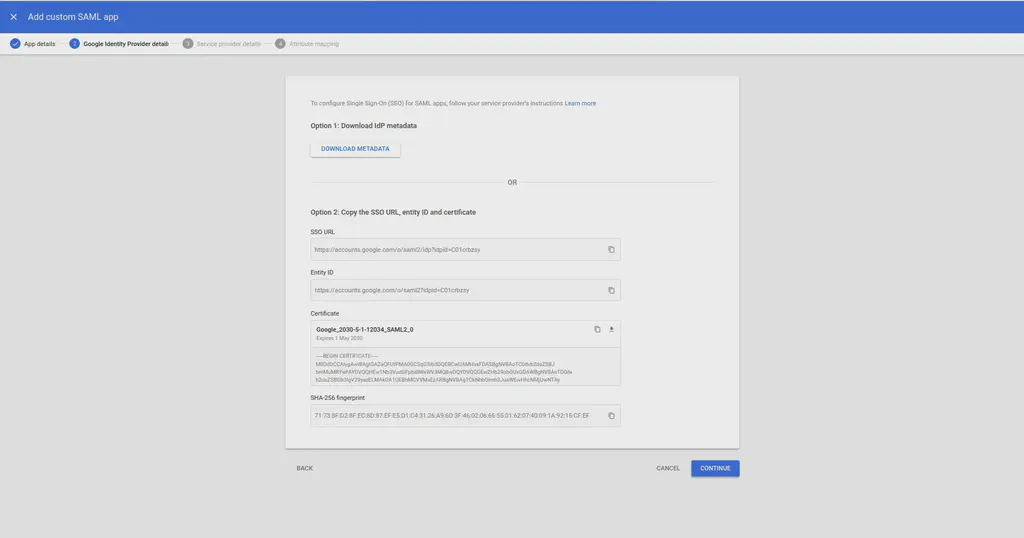
Task: Click the 'Expires 1 May 2030' text
Action: (x=339, y=338)
